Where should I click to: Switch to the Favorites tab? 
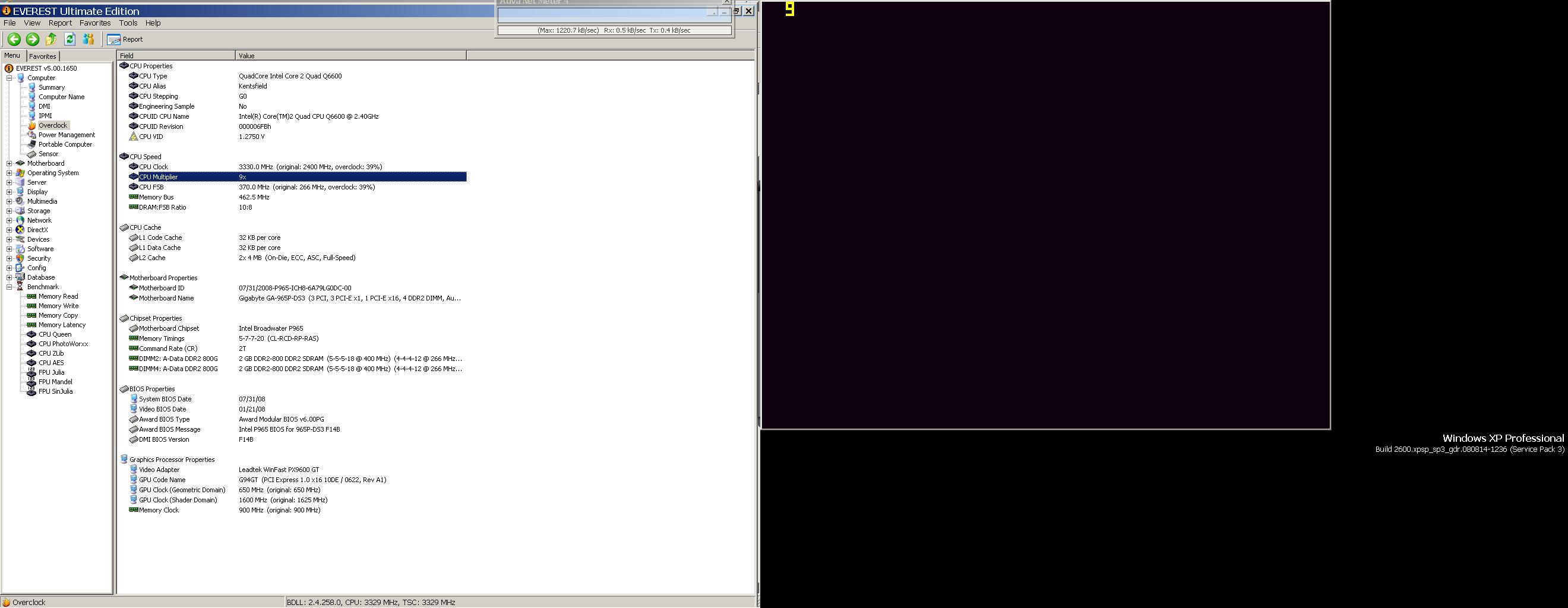(x=43, y=56)
